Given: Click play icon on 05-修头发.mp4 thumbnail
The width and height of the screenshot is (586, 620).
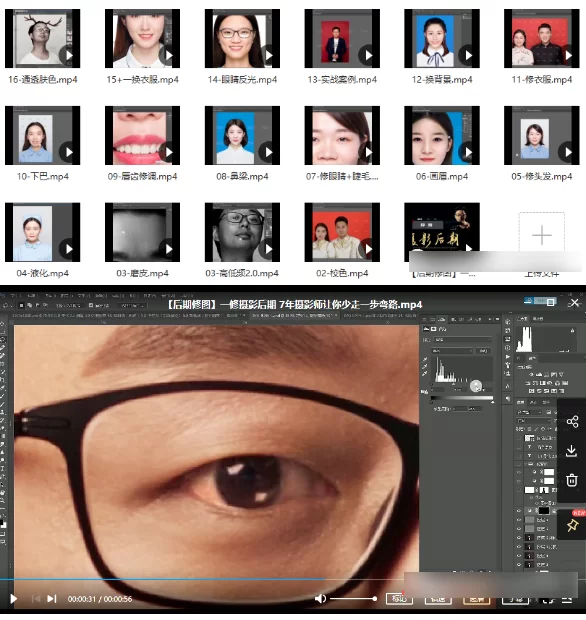Looking at the screenshot, I should 568,152.
